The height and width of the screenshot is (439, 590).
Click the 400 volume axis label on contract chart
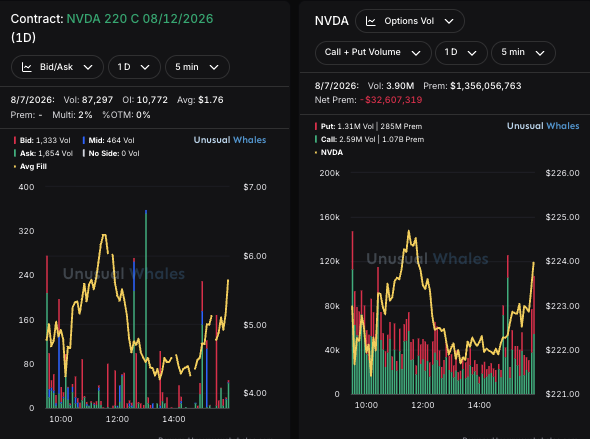(x=26, y=187)
